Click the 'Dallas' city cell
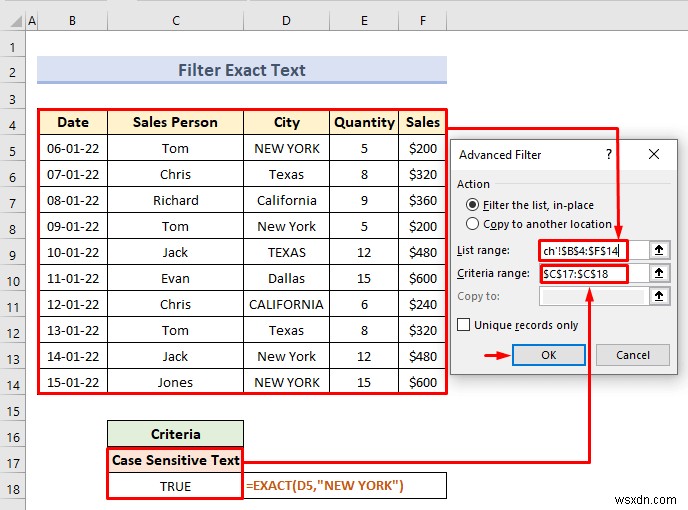 [x=286, y=278]
